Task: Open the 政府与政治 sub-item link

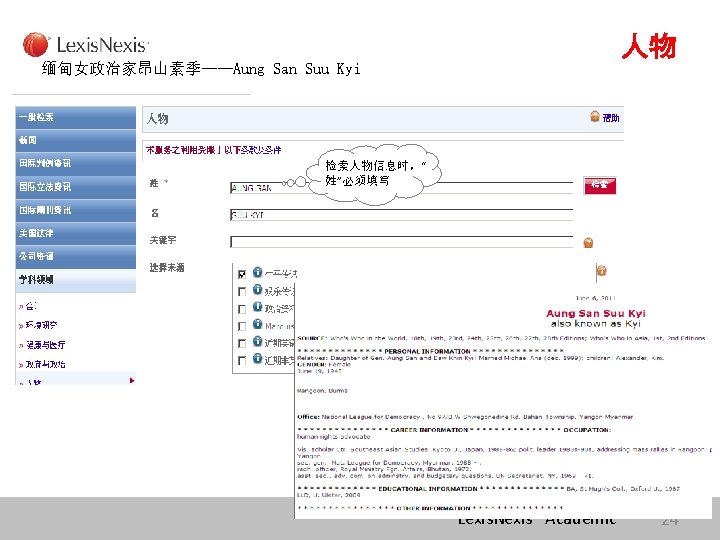Action: click(45, 365)
